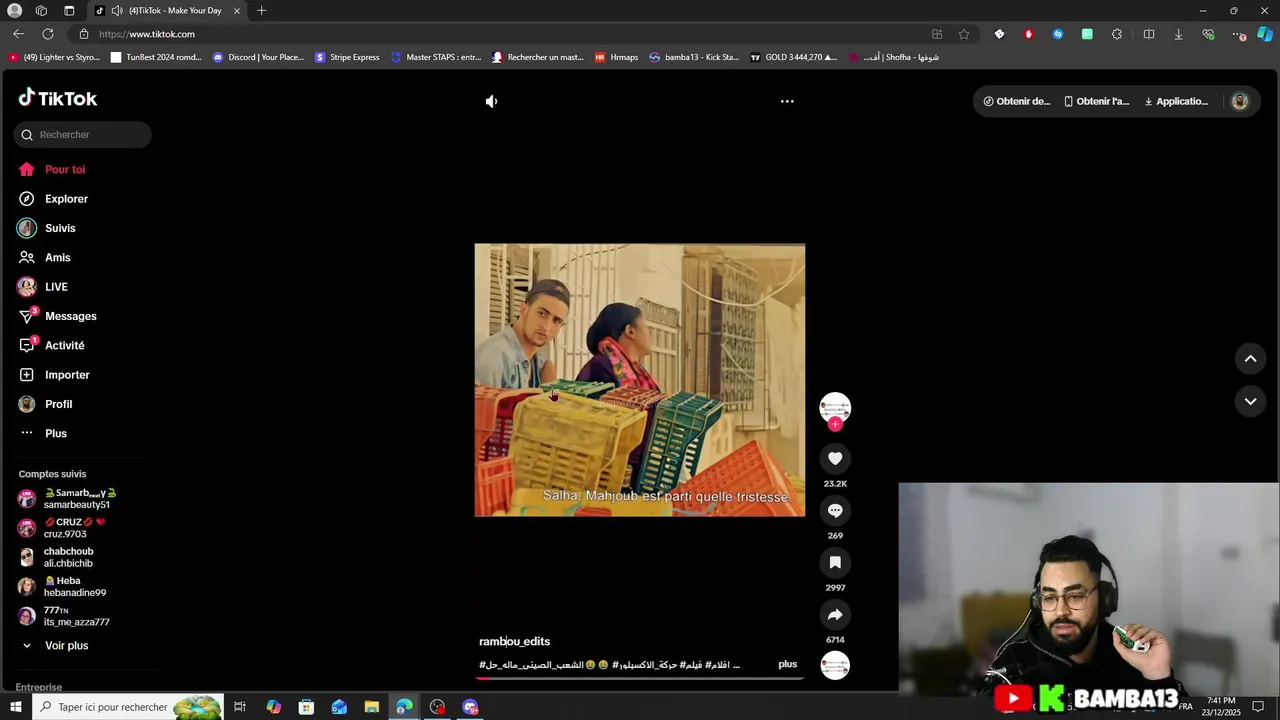Add page to favorites star
This screenshot has width=1280, height=720.
964,34
